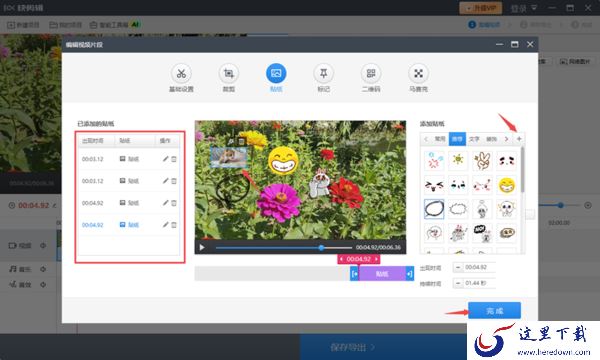Click the 完成 finish button

tap(494, 310)
